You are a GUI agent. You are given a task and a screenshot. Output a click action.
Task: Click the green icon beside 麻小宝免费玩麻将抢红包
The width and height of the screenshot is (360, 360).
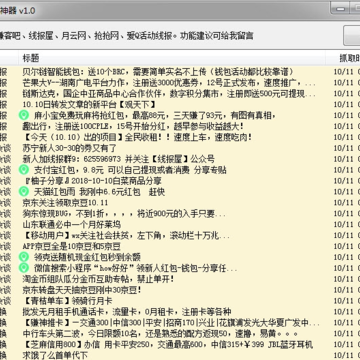(24, 116)
